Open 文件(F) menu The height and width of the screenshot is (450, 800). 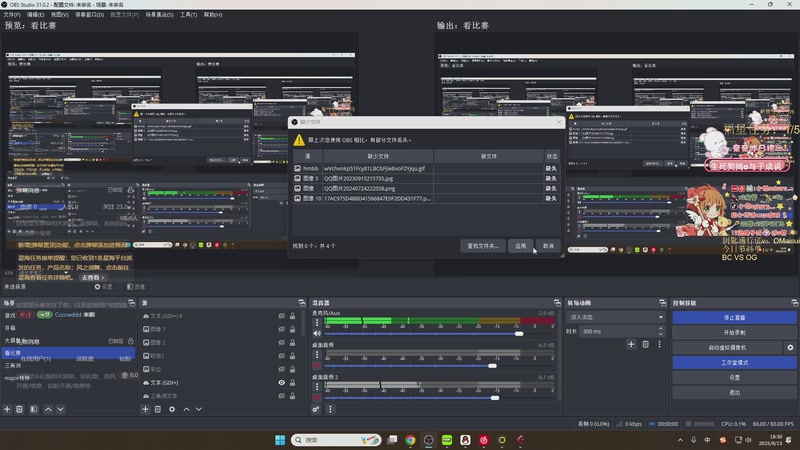[x=12, y=15]
